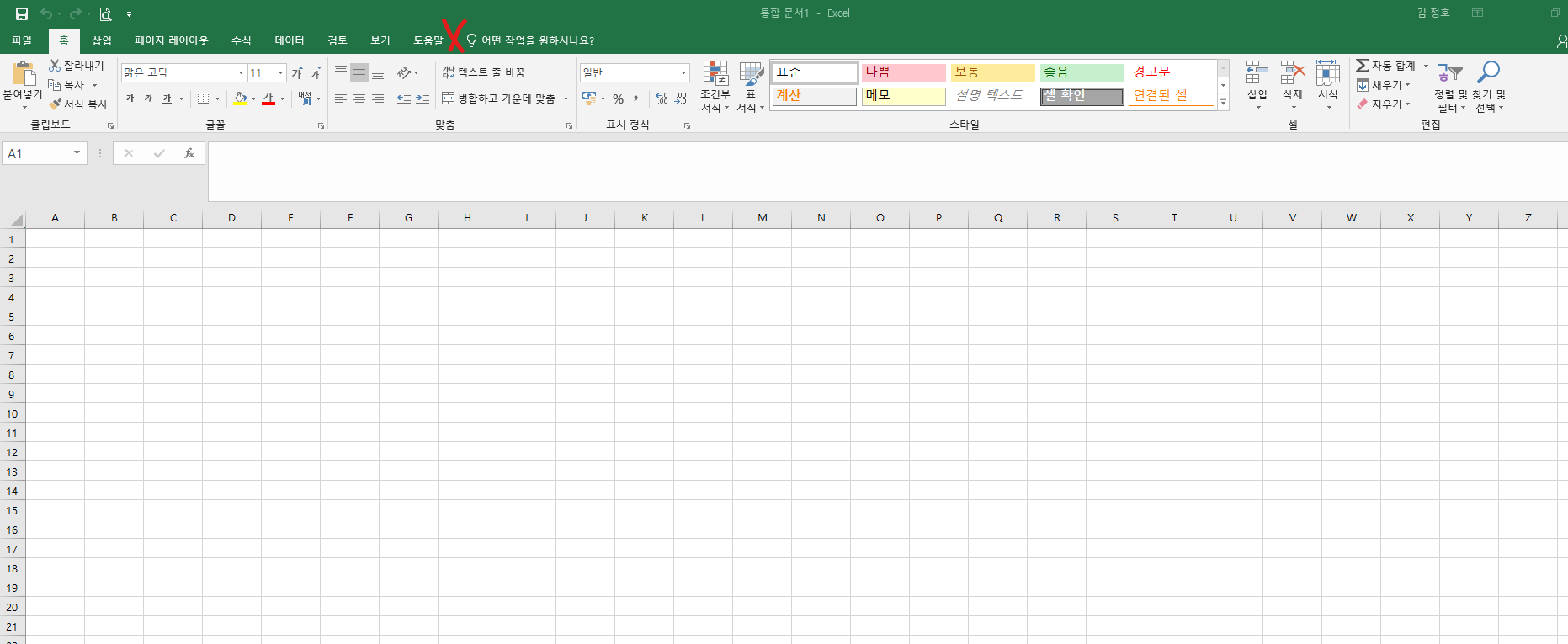The height and width of the screenshot is (644, 1568).
Task: Apply the 메모 (Note) cell style
Action: [903, 96]
